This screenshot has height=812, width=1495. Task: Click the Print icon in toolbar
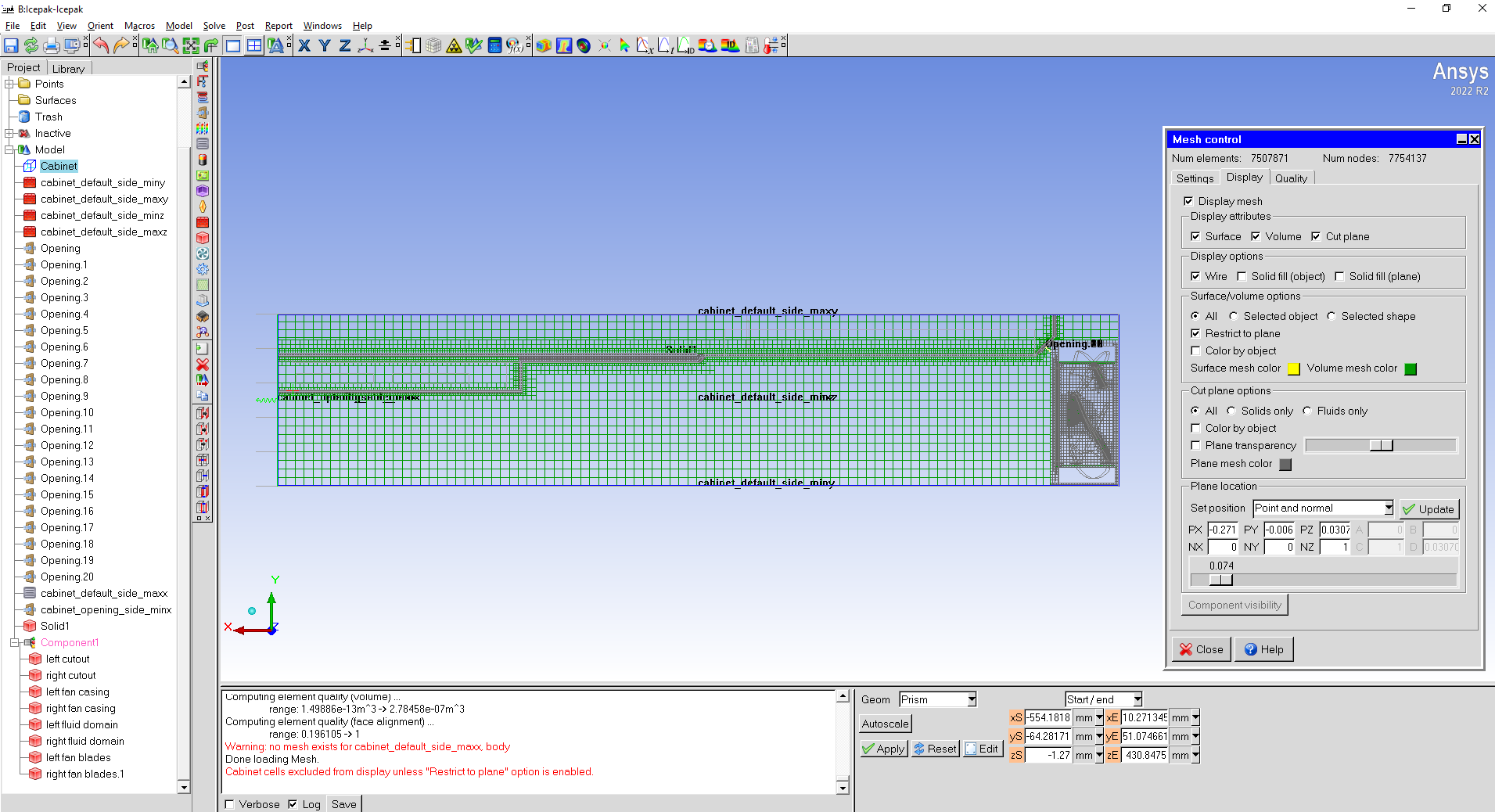[x=52, y=46]
